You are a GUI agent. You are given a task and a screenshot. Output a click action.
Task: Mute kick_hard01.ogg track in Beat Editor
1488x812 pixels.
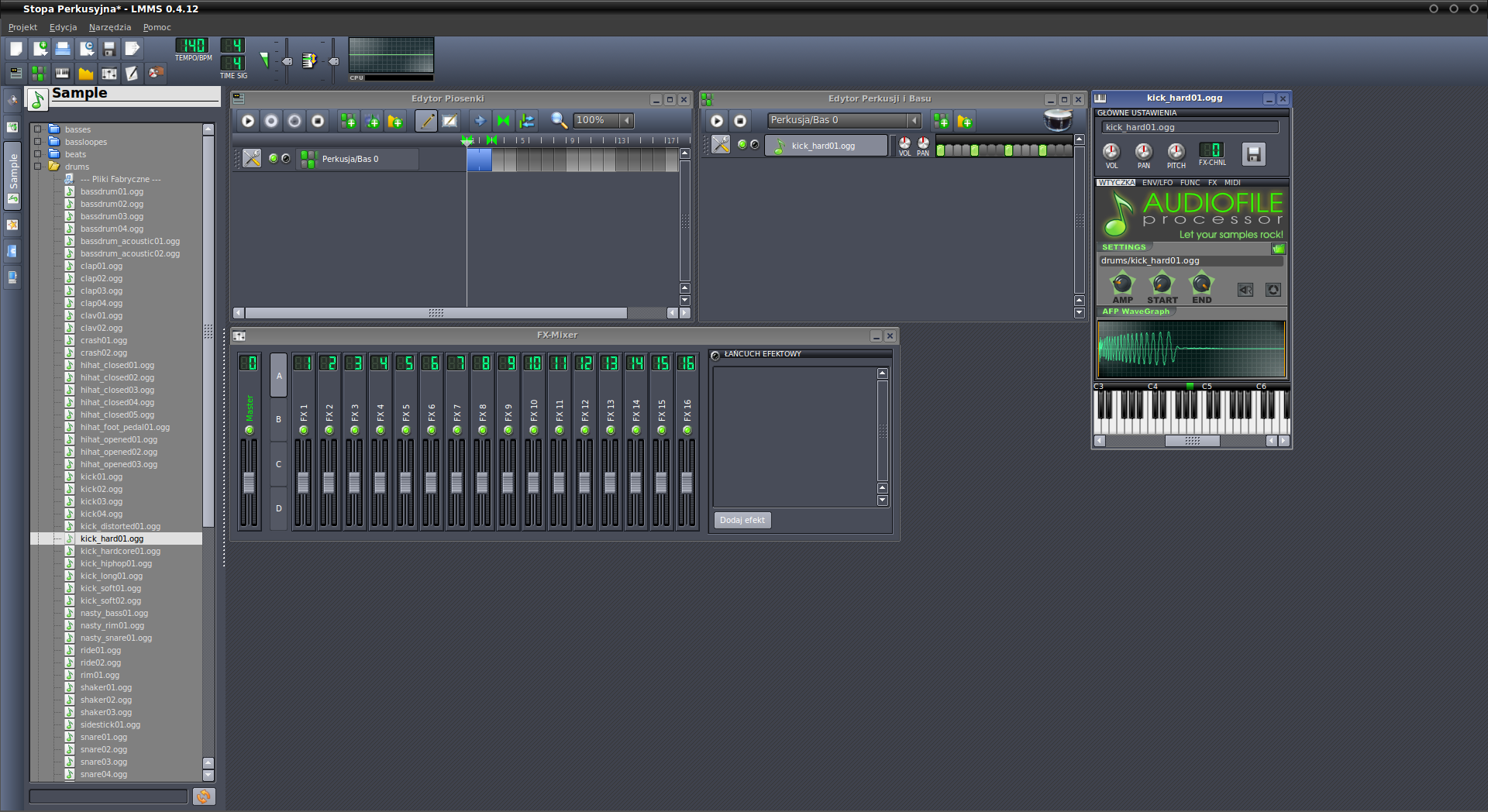click(x=742, y=145)
